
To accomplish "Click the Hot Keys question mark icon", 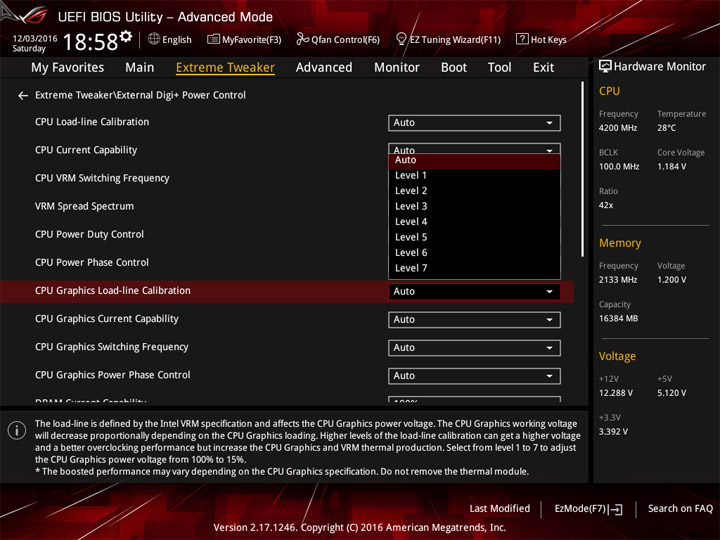I will tap(522, 39).
